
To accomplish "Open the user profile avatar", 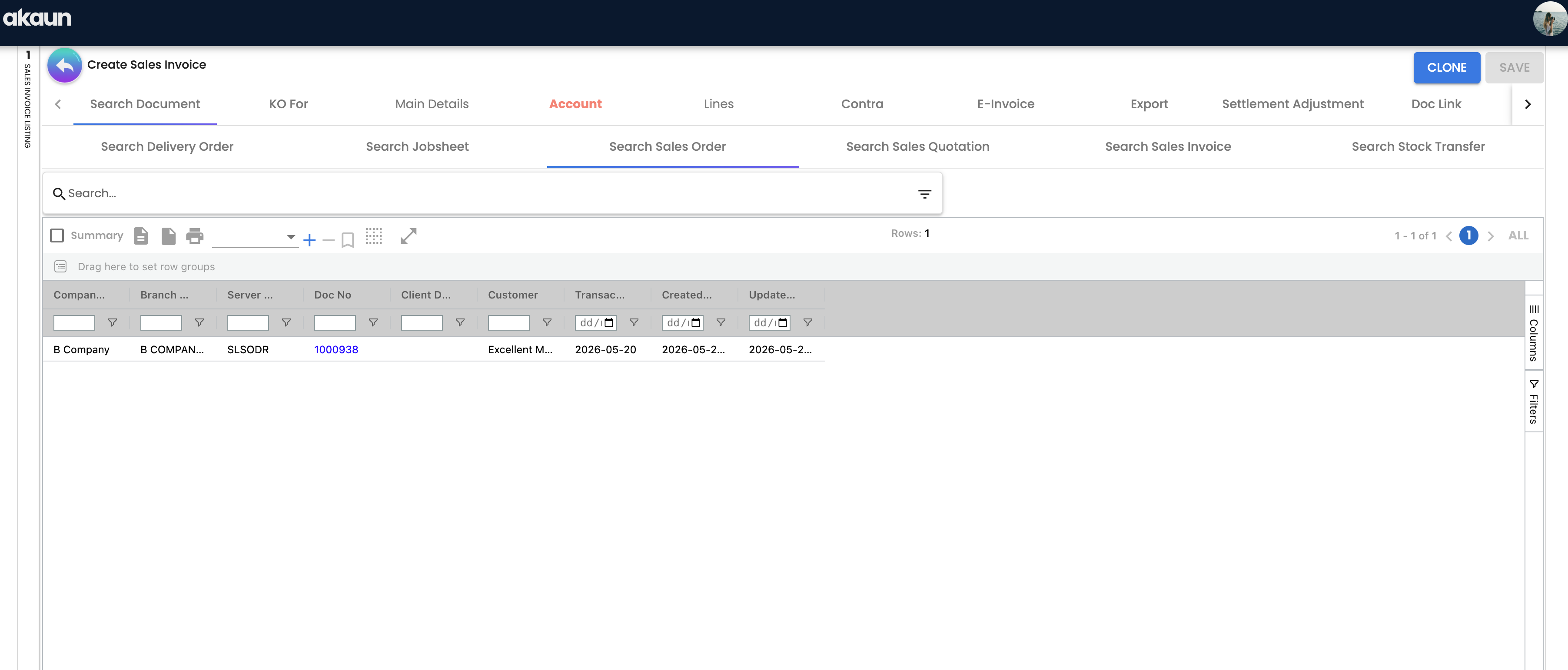I will pyautogui.click(x=1549, y=18).
